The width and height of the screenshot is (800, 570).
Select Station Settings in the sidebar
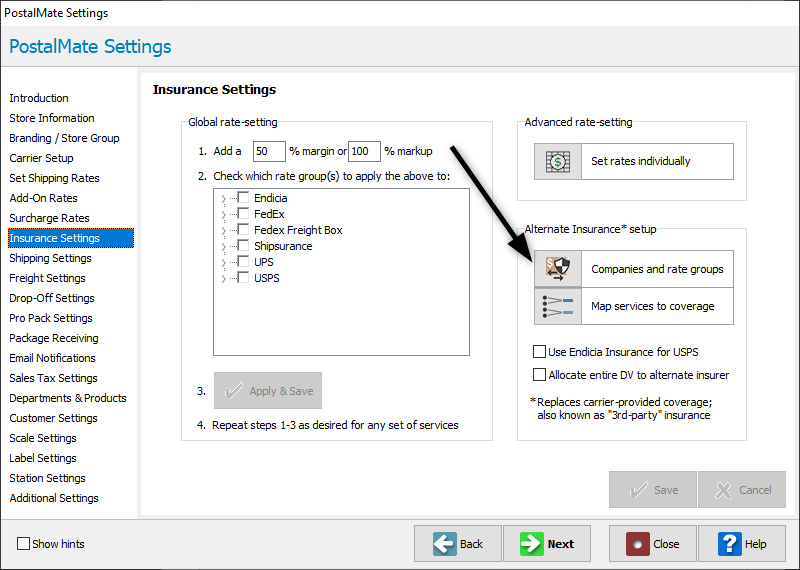(x=47, y=478)
